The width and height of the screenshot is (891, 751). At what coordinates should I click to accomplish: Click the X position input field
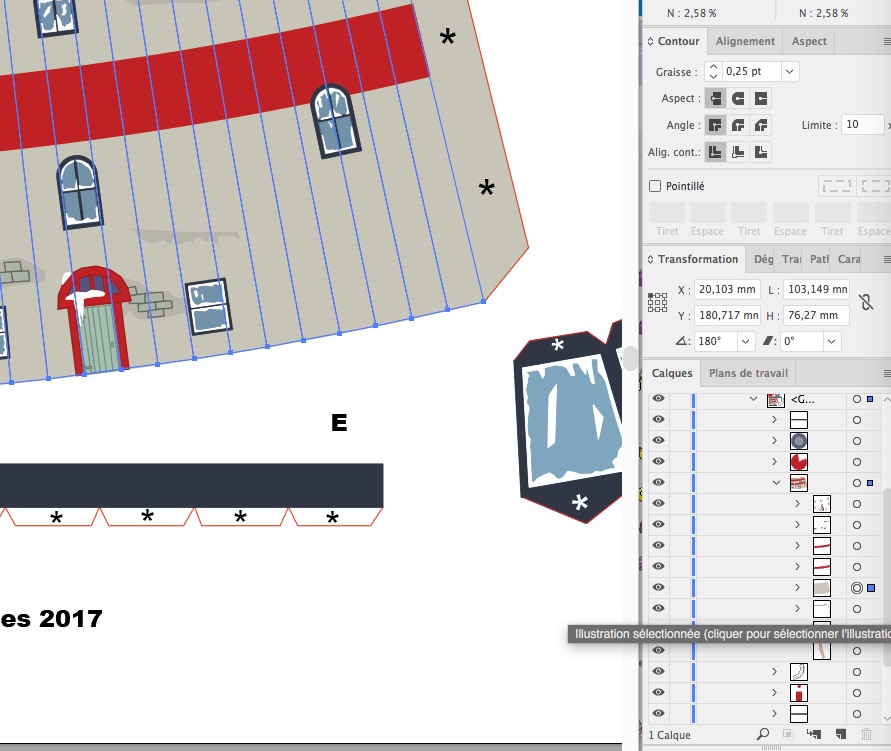[x=727, y=290]
